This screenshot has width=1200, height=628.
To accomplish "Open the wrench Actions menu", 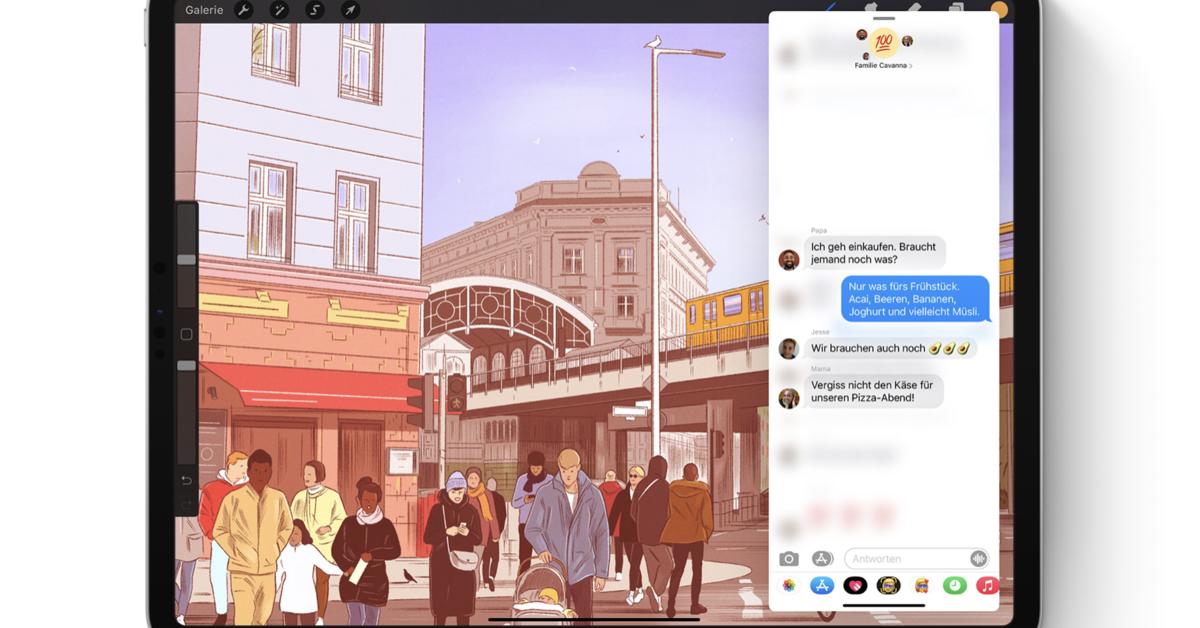I will click(x=243, y=10).
